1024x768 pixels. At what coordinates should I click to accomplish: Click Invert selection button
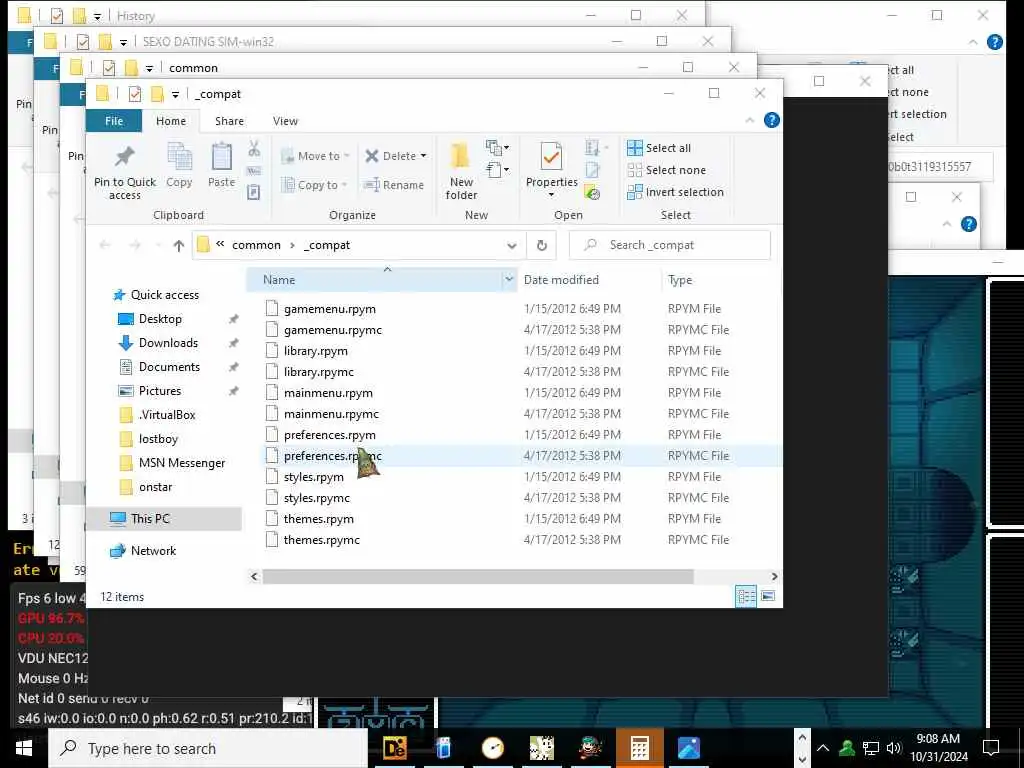[x=675, y=192]
